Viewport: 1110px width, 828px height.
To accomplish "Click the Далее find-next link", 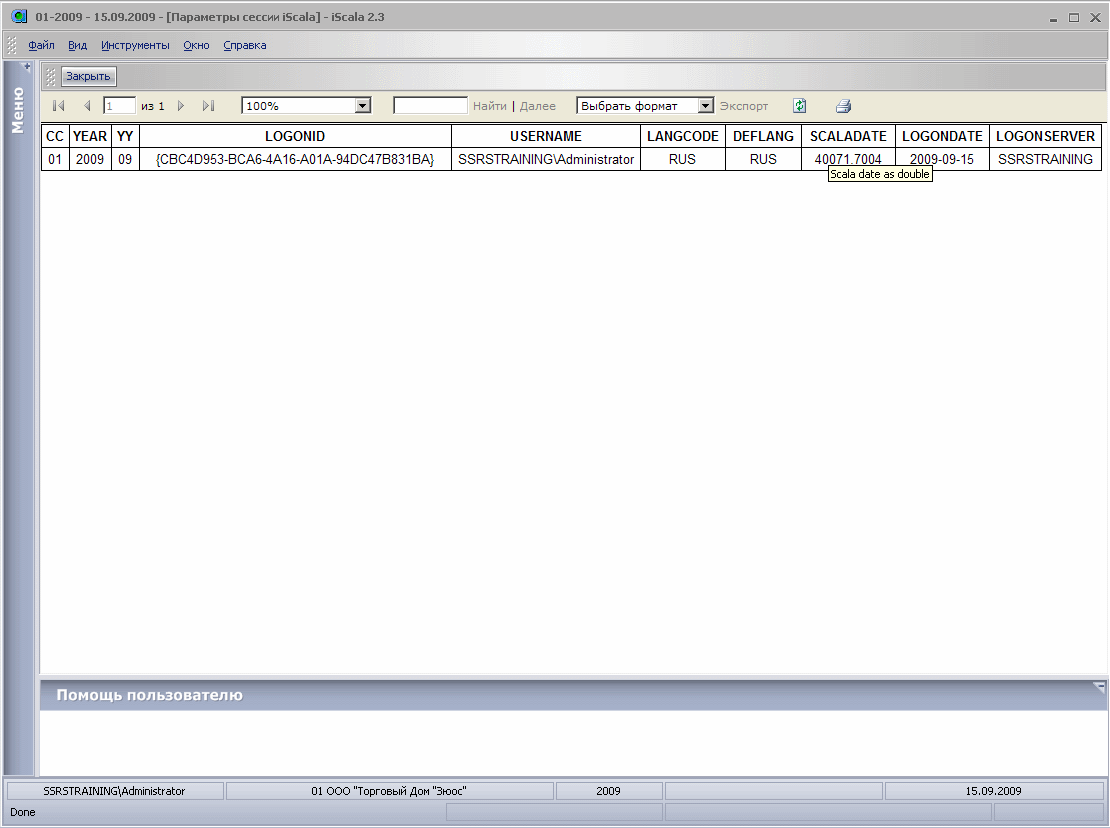I will coord(537,106).
